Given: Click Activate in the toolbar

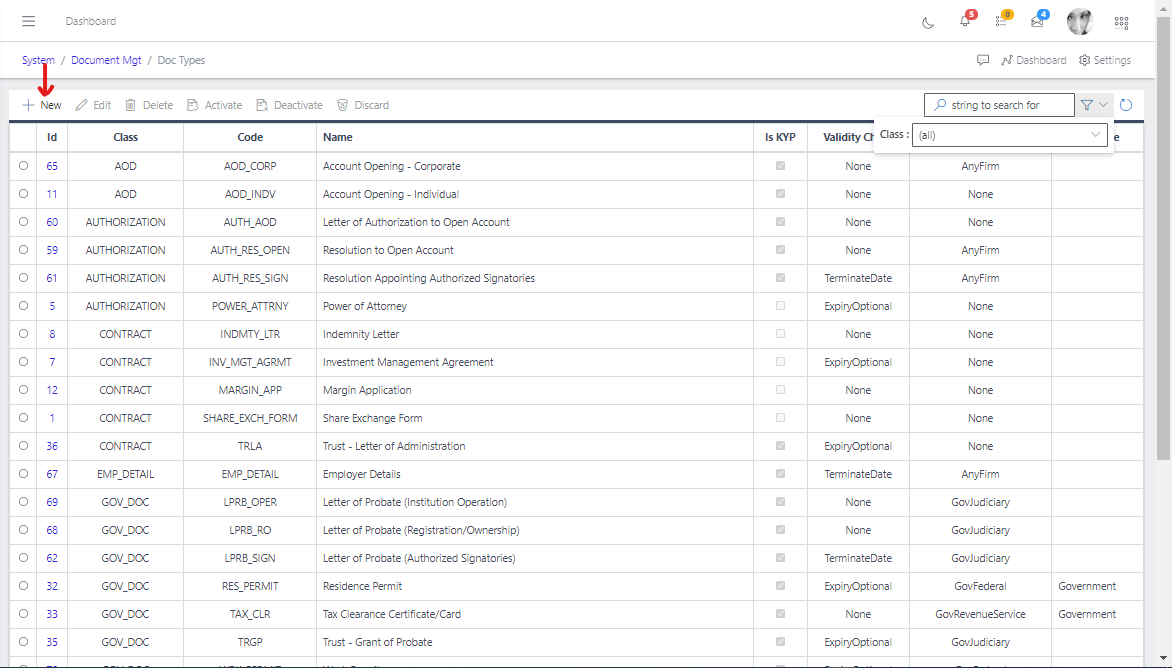Looking at the screenshot, I should [215, 105].
